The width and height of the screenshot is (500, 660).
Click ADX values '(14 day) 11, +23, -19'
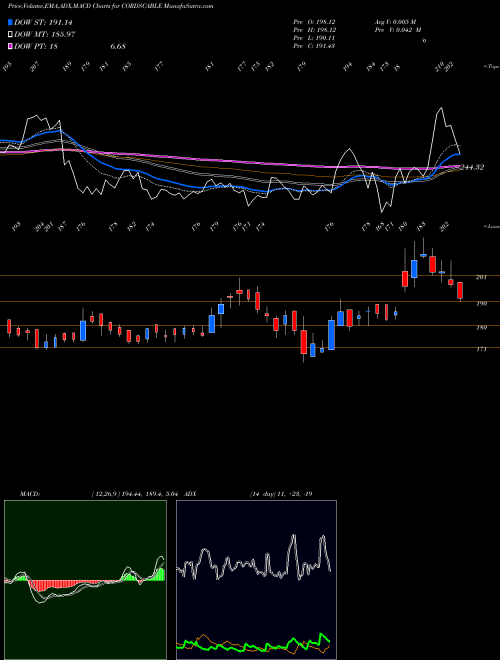(281, 494)
